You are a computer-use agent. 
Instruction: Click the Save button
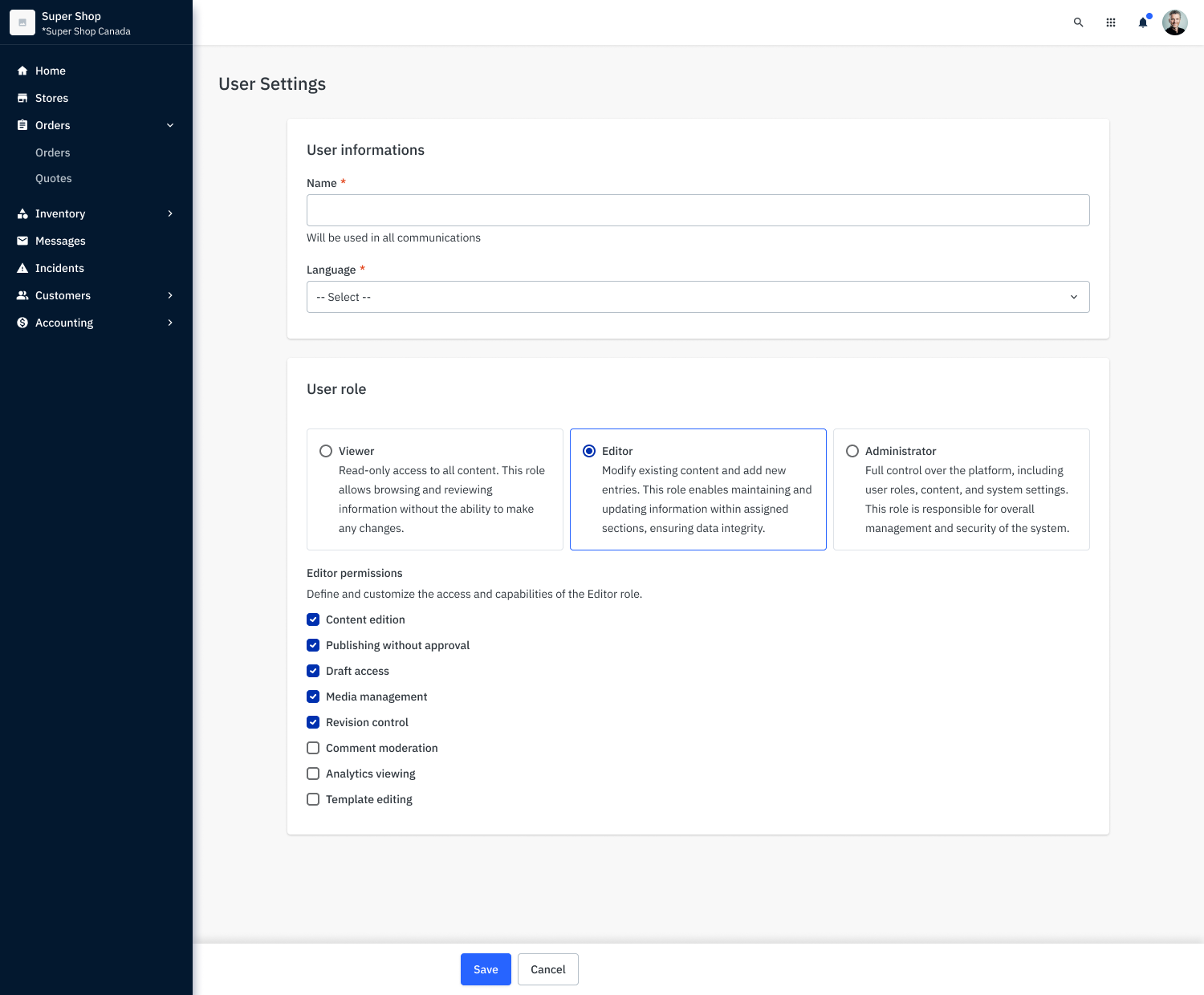486,969
